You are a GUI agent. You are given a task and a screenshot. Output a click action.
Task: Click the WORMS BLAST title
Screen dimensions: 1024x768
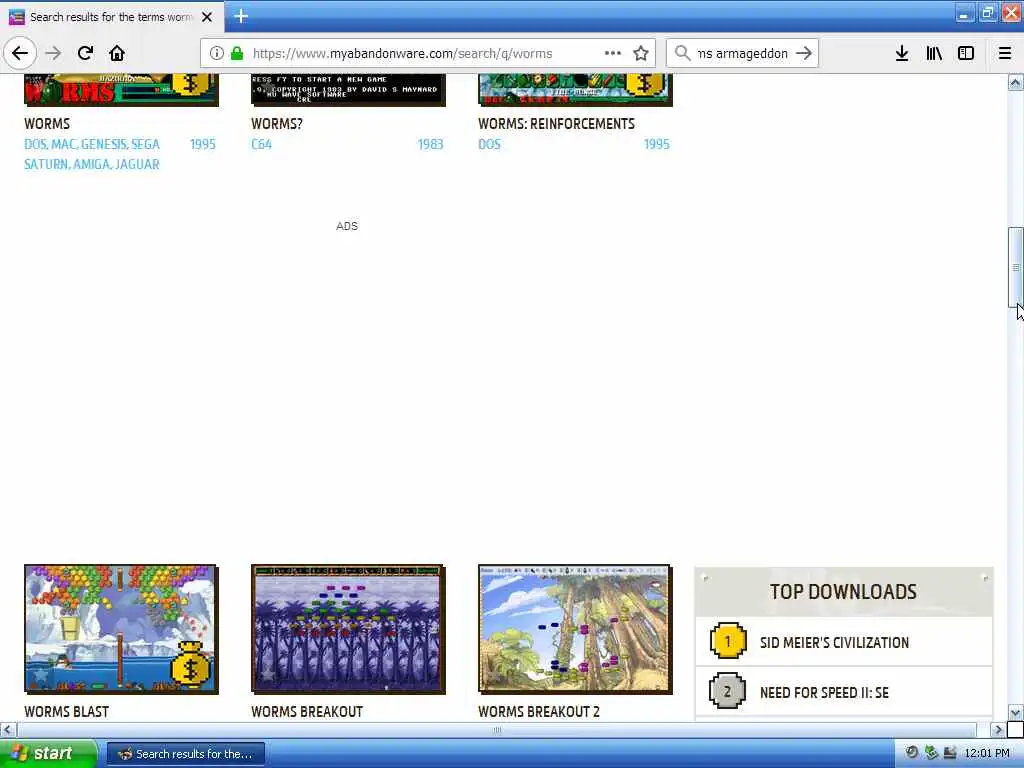pos(67,711)
